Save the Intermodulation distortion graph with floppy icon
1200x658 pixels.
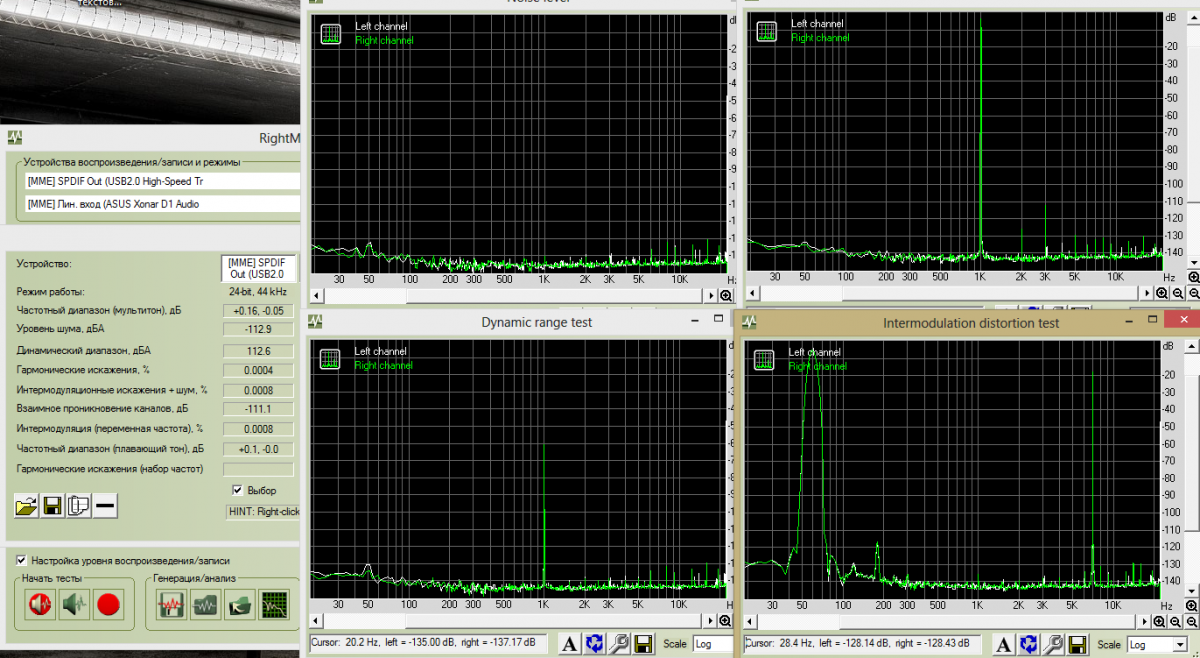(x=1075, y=643)
